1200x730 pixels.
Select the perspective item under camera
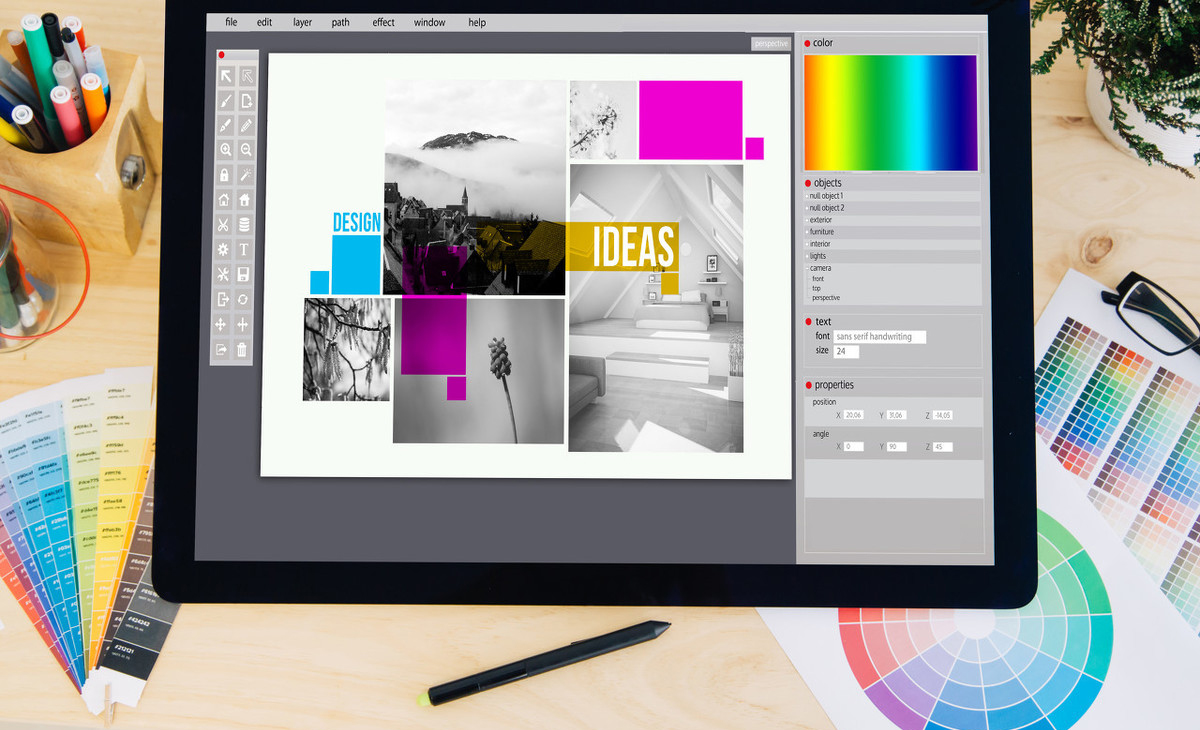pos(826,298)
